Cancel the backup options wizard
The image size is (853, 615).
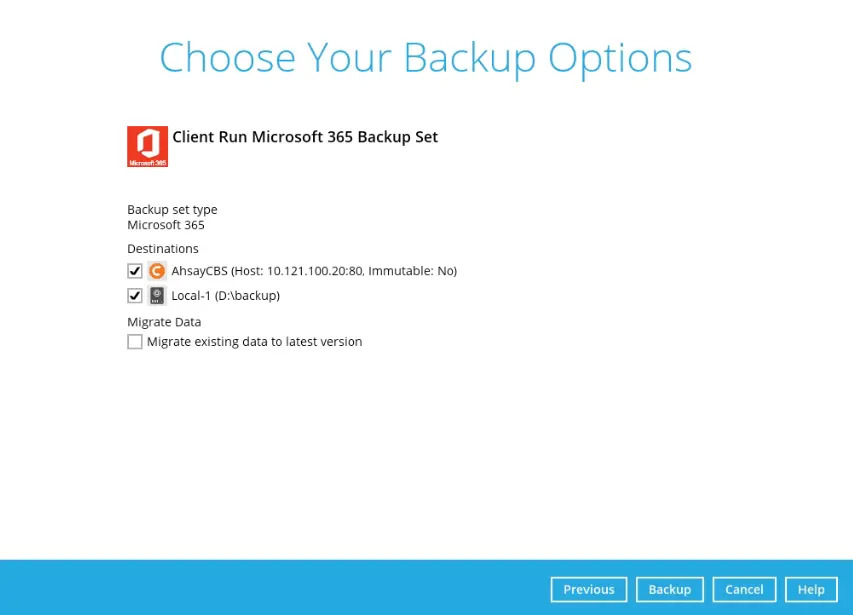click(x=744, y=589)
